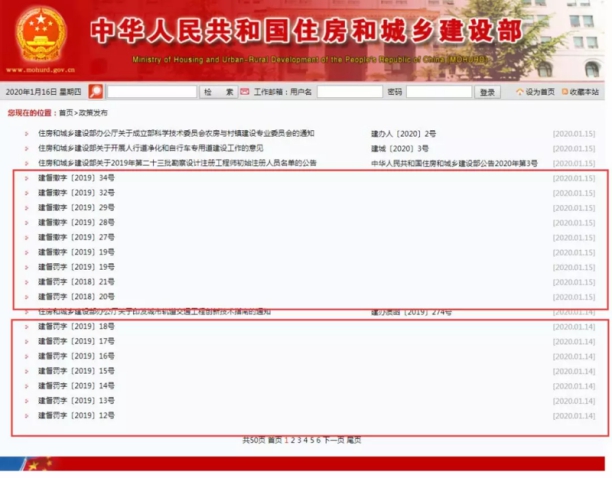The width and height of the screenshot is (612, 478).
Task: Open 政策发布 in the breadcrumb
Action: click(93, 113)
